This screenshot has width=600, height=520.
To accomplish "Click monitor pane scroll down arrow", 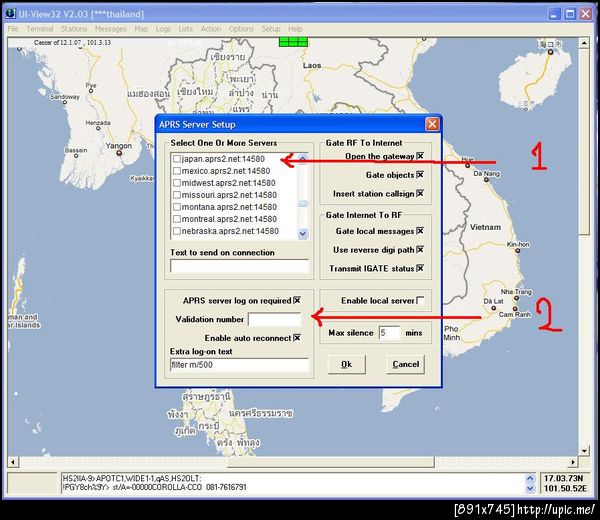I will (530, 488).
